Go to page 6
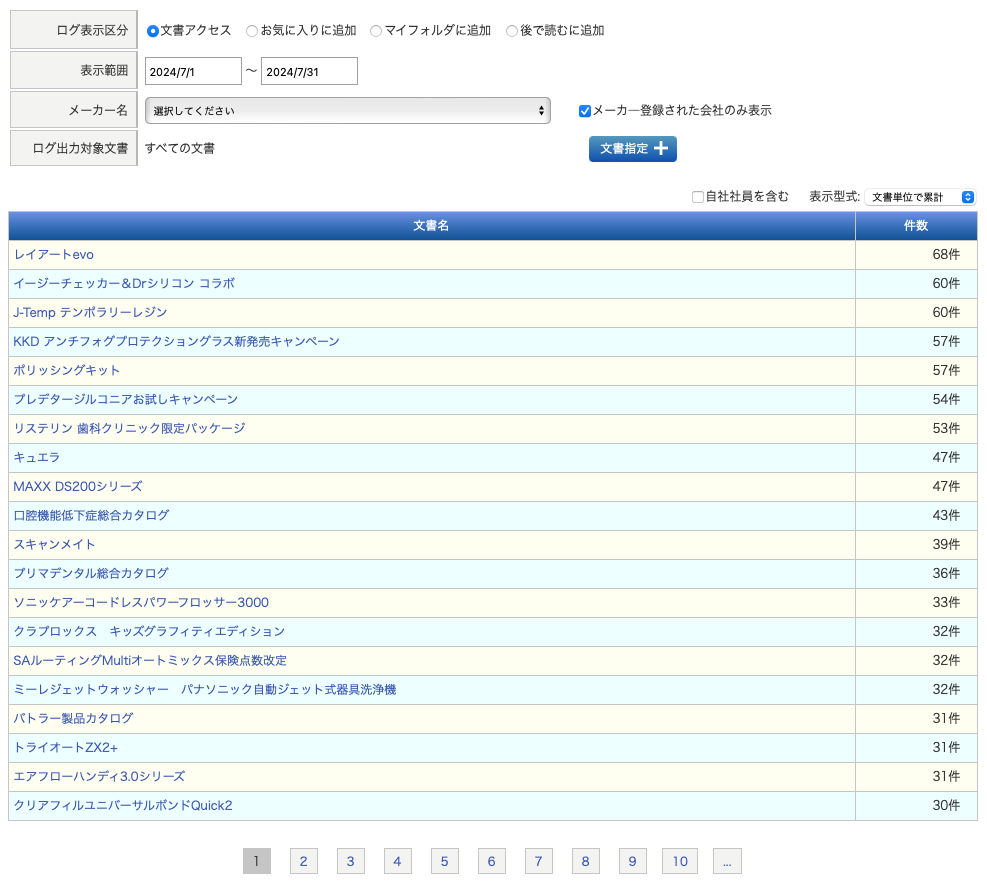 click(492, 861)
